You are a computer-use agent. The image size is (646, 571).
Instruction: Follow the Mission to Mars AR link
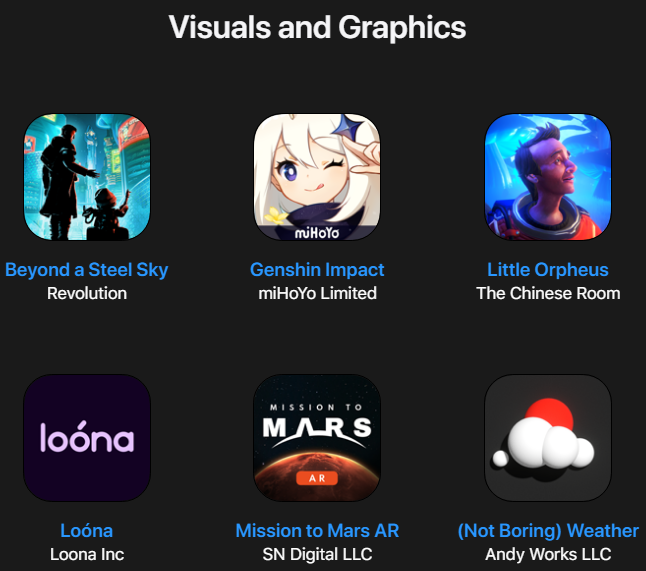pos(317,531)
